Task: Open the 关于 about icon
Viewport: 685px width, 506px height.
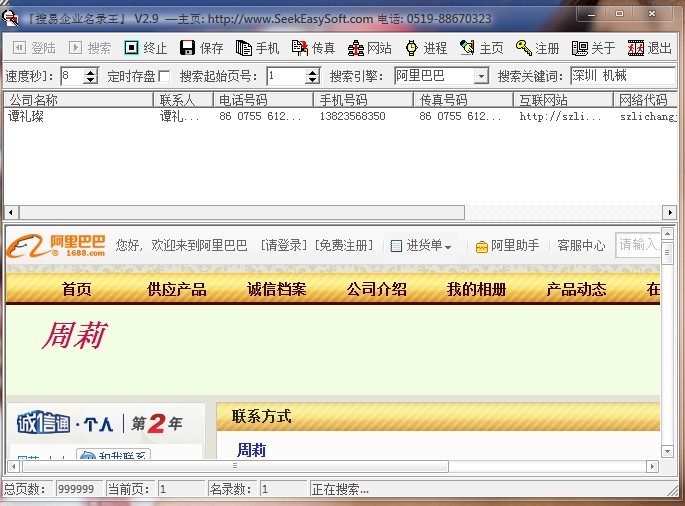Action: point(580,48)
